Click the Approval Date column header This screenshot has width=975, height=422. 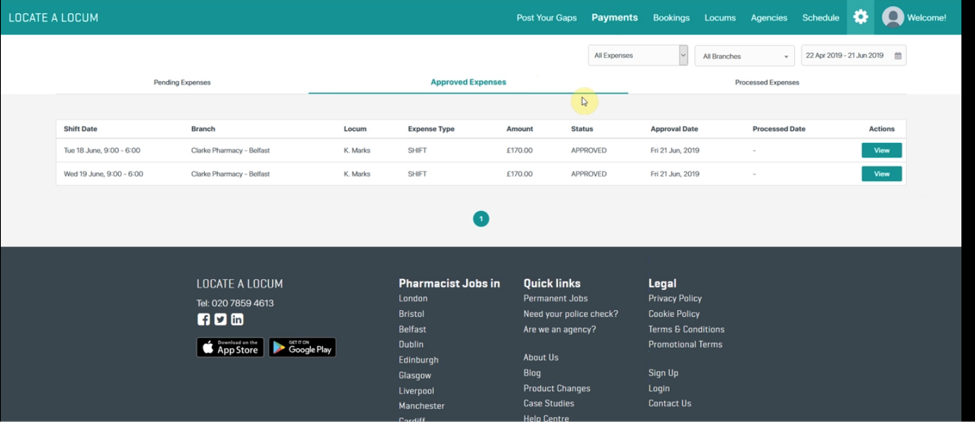coord(674,129)
